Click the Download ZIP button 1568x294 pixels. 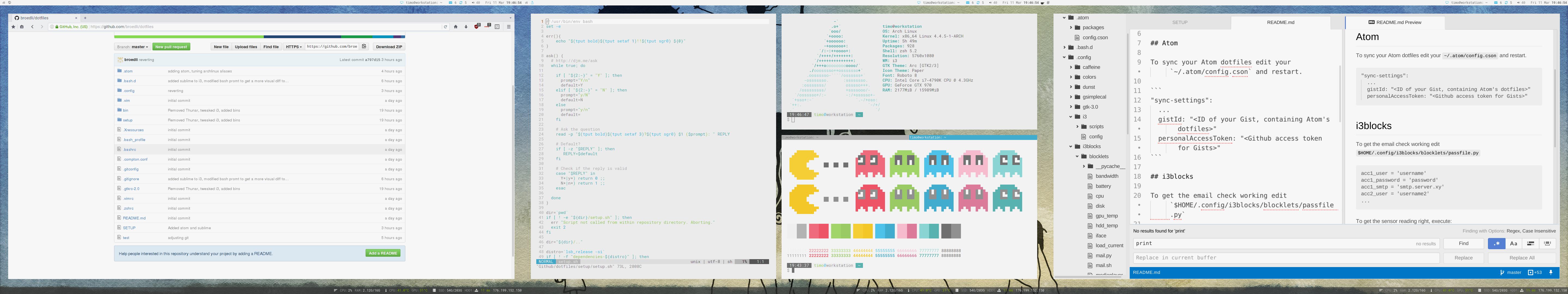388,47
